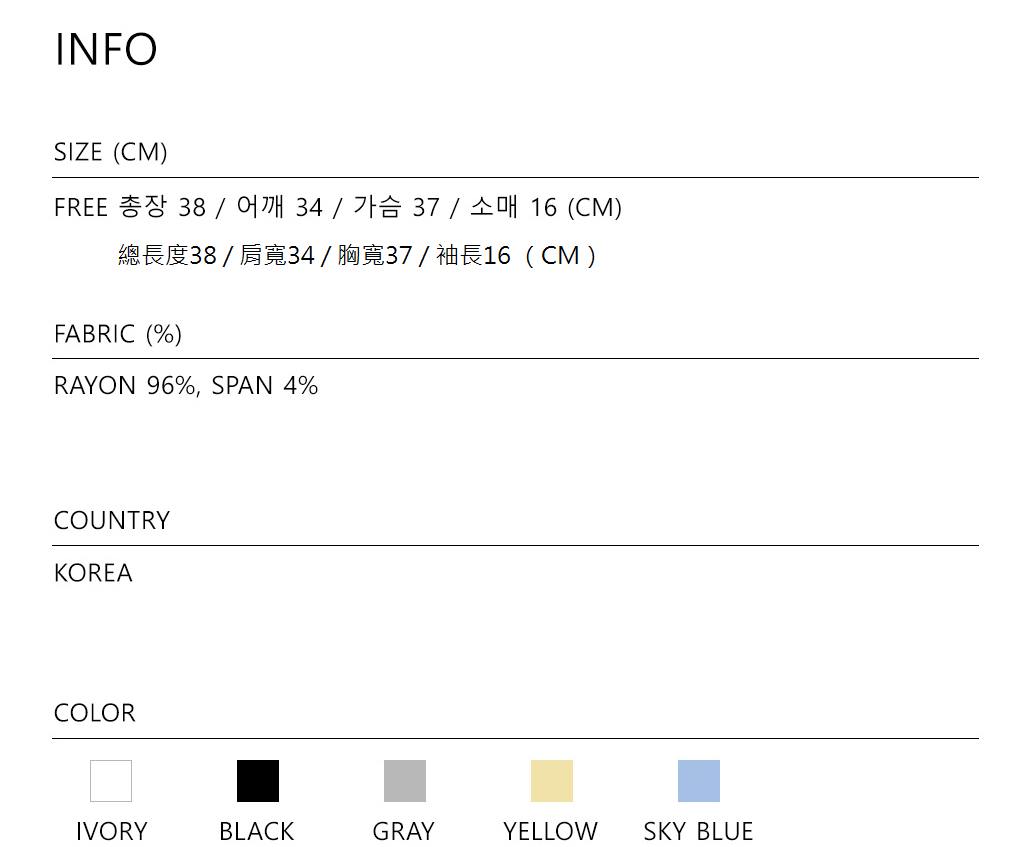
Task: Click the Korean 소매 16 sleeve measurement
Action: [513, 208]
